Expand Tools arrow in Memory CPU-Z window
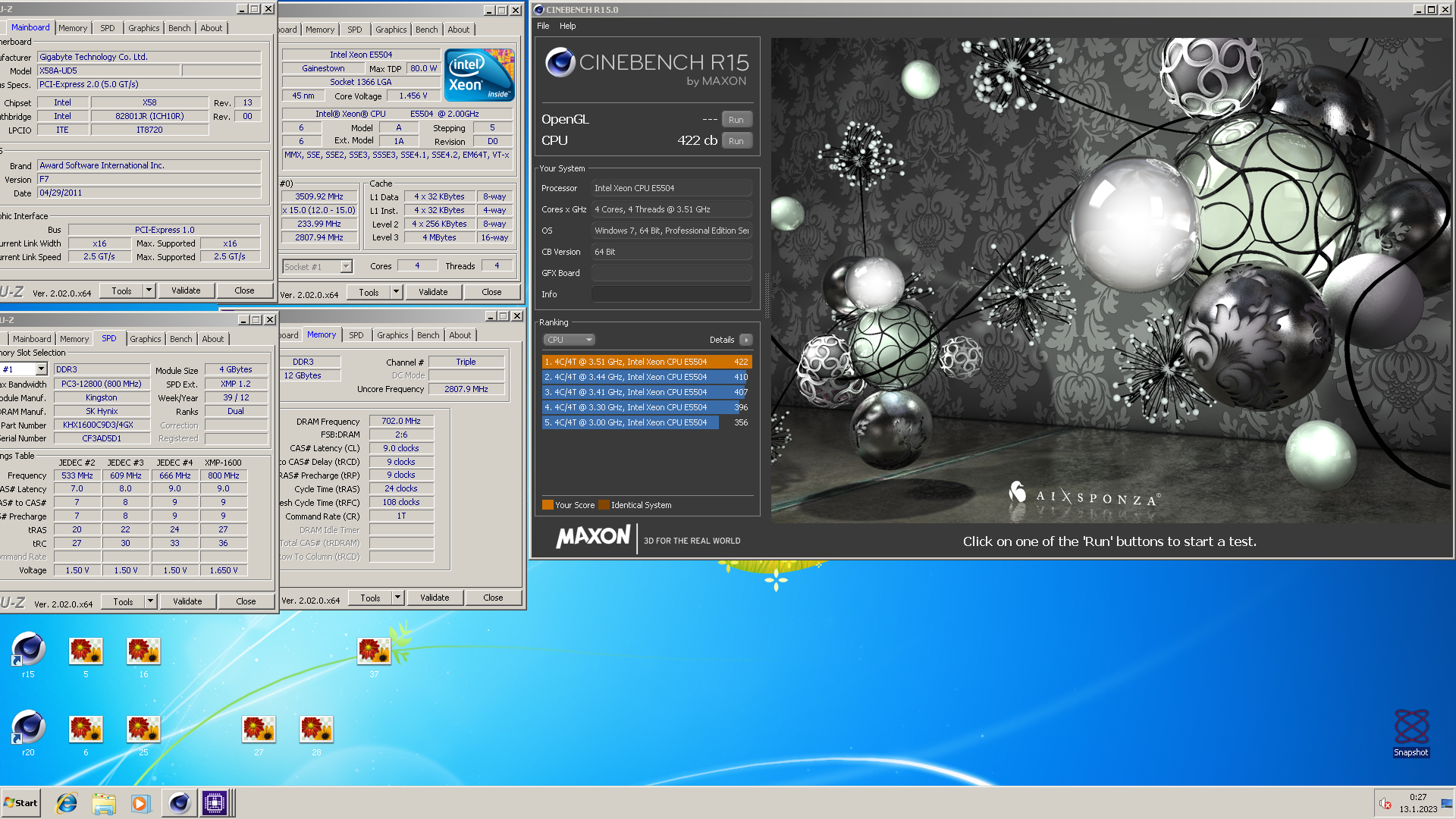This screenshot has height=819, width=1456. pyautogui.click(x=397, y=598)
